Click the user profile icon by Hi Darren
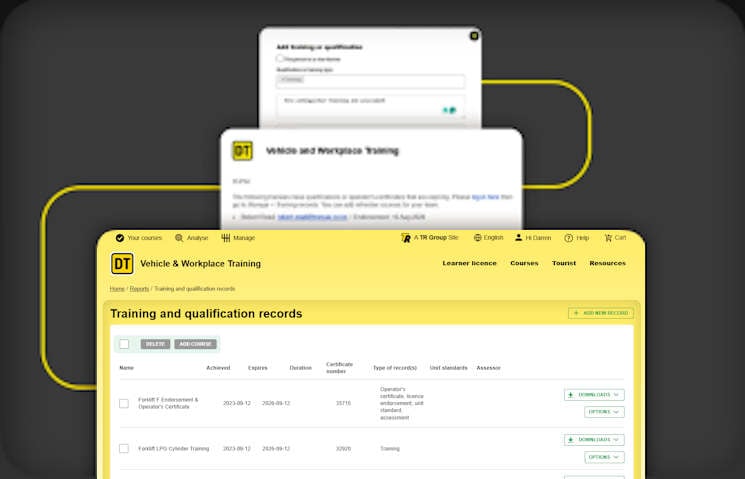The image size is (745, 479). coord(518,237)
